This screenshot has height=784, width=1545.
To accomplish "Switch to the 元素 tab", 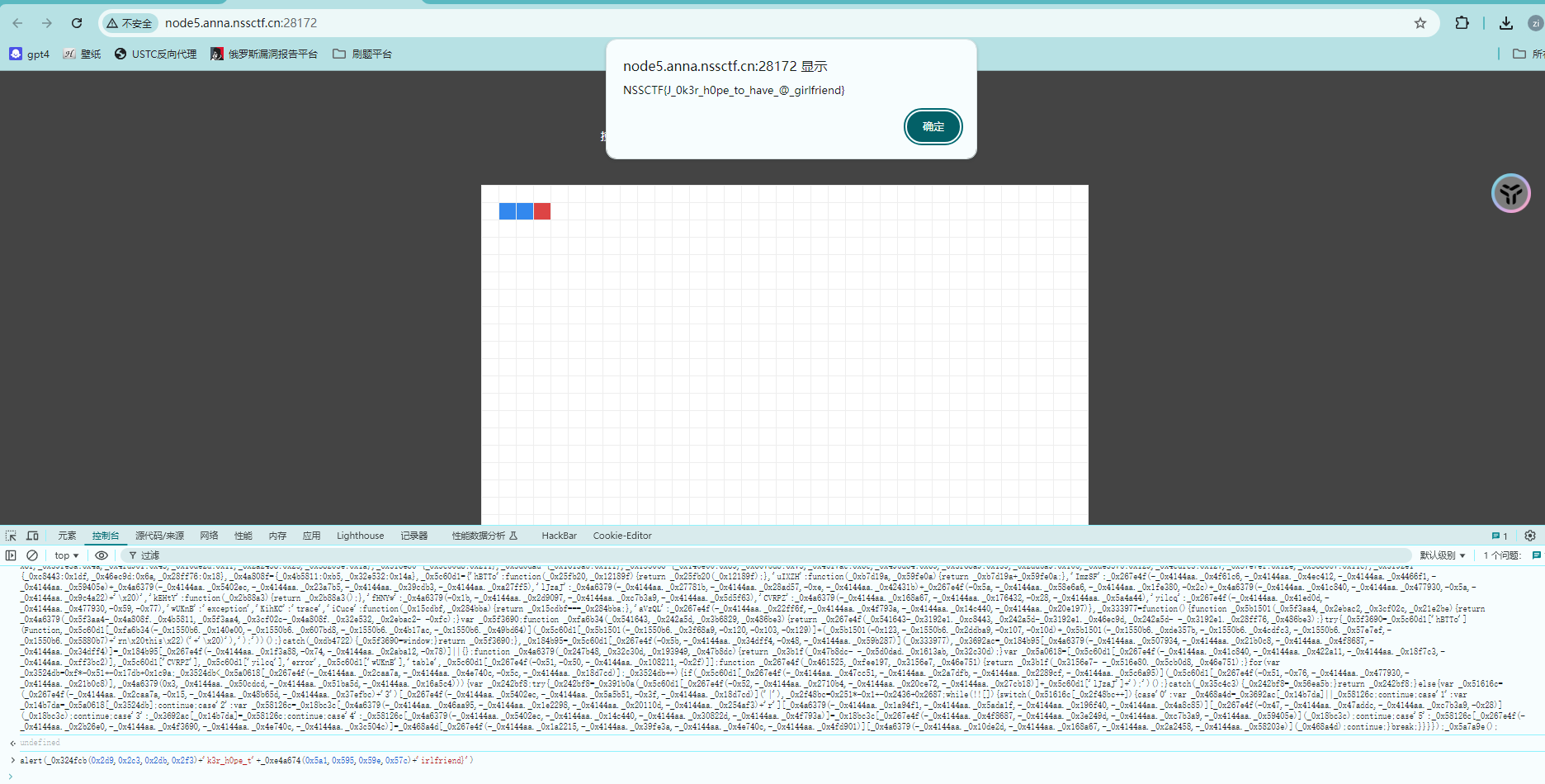I will click(67, 536).
